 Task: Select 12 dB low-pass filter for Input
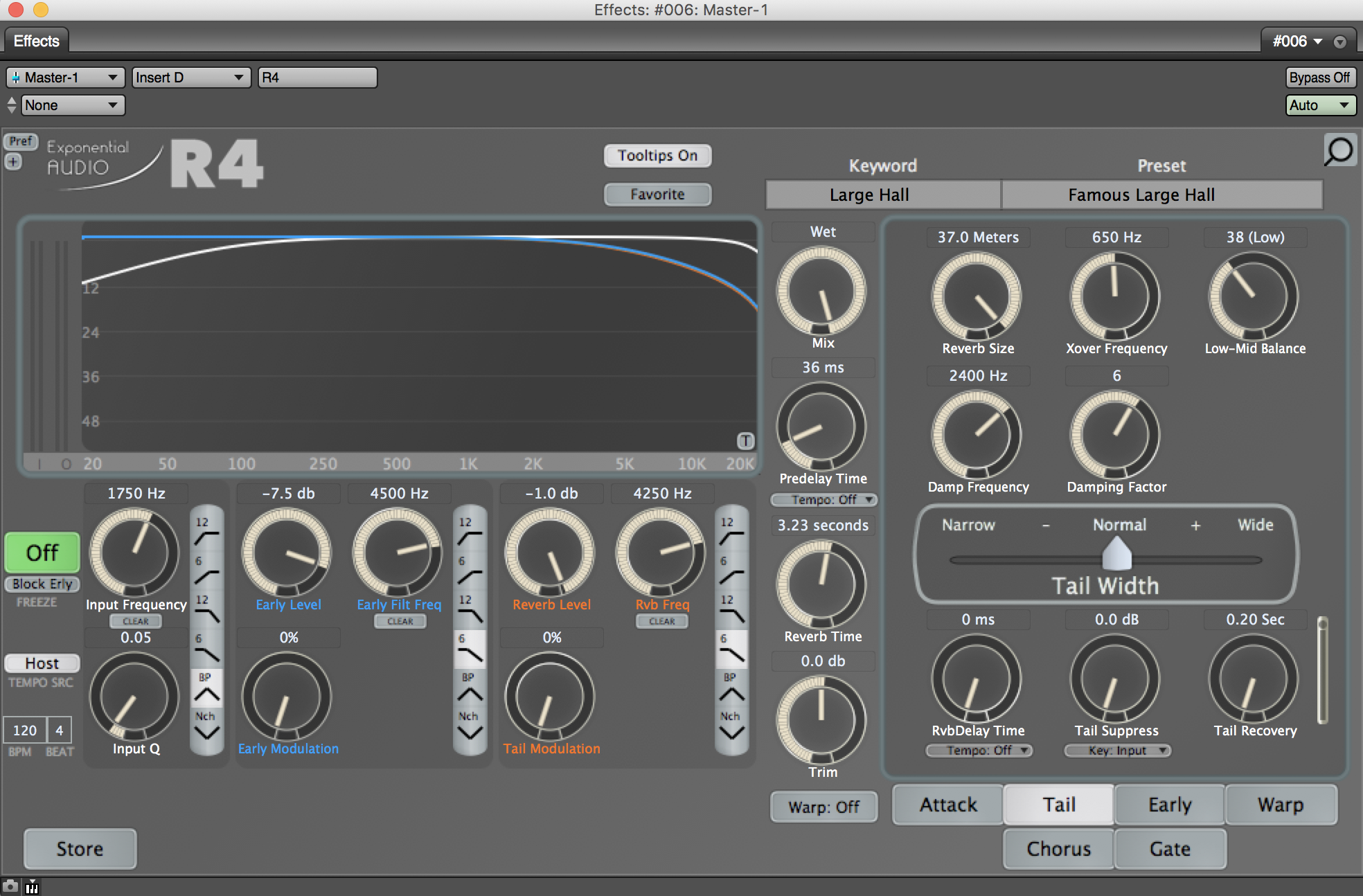(206, 609)
